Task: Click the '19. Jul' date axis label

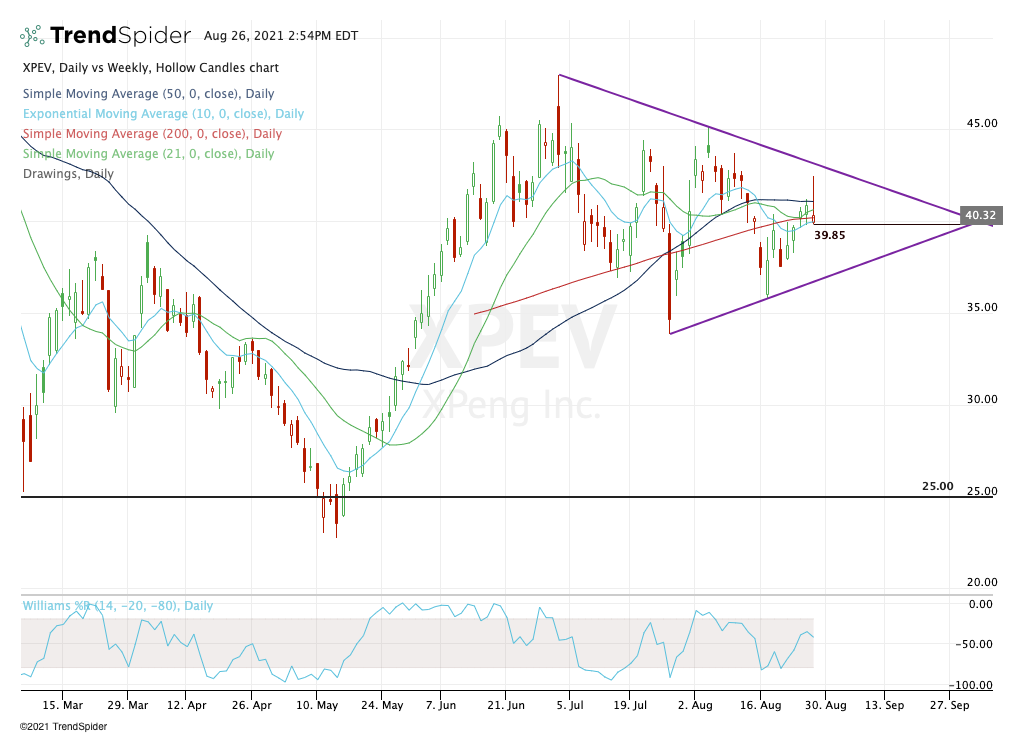Action: pyautogui.click(x=630, y=705)
